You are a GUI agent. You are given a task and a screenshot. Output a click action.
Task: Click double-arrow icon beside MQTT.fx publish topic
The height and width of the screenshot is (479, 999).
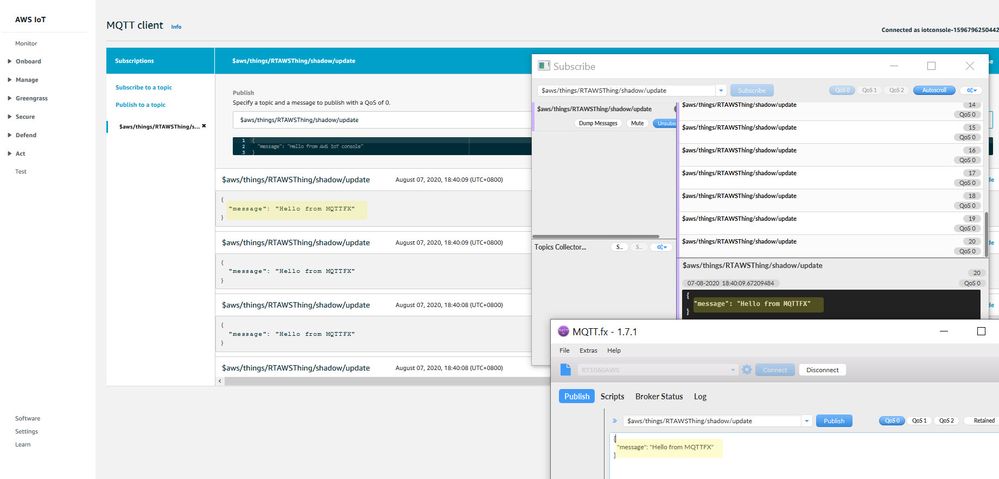[615, 420]
